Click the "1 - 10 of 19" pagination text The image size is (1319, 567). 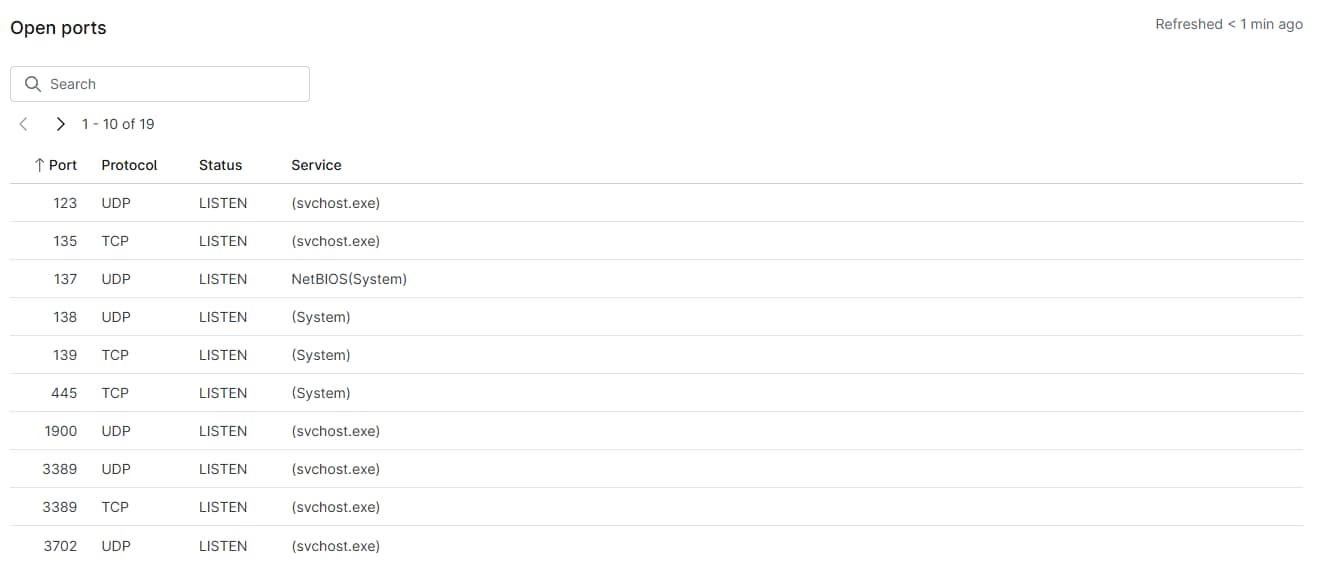(x=118, y=124)
